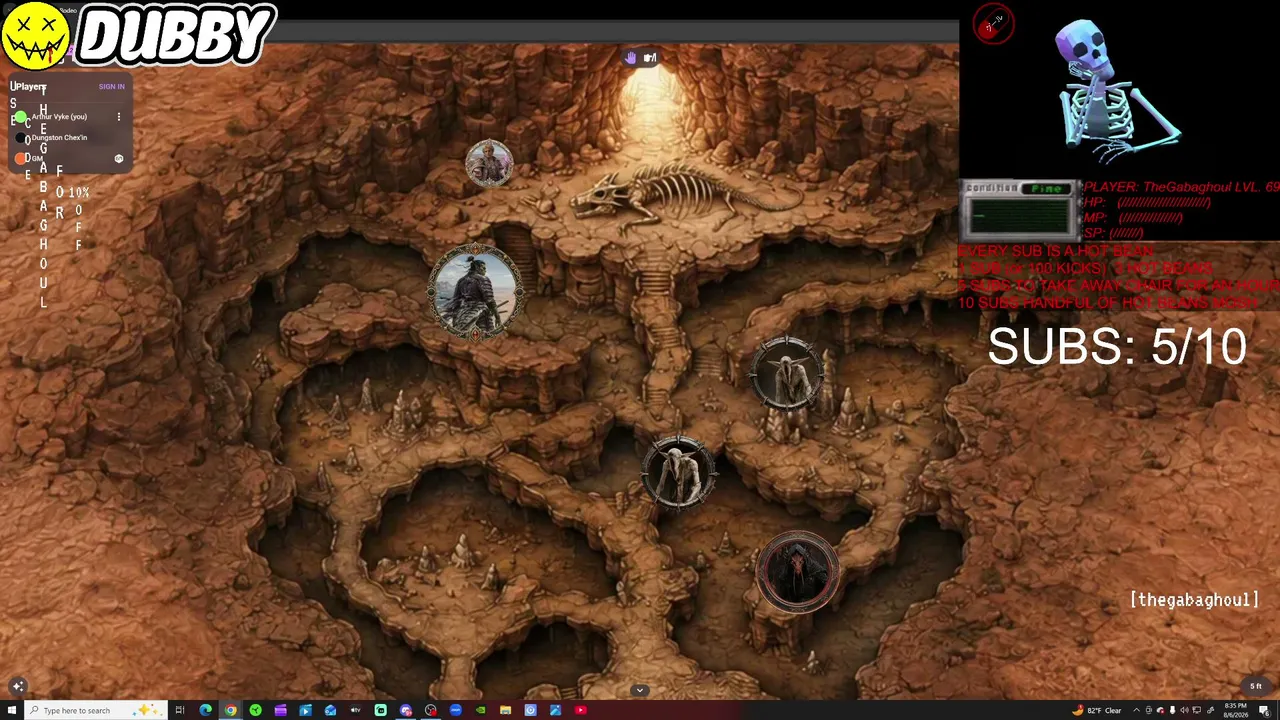This screenshot has height=720, width=1280.
Task: Open the Nvidia app on the taskbar
Action: (481, 710)
